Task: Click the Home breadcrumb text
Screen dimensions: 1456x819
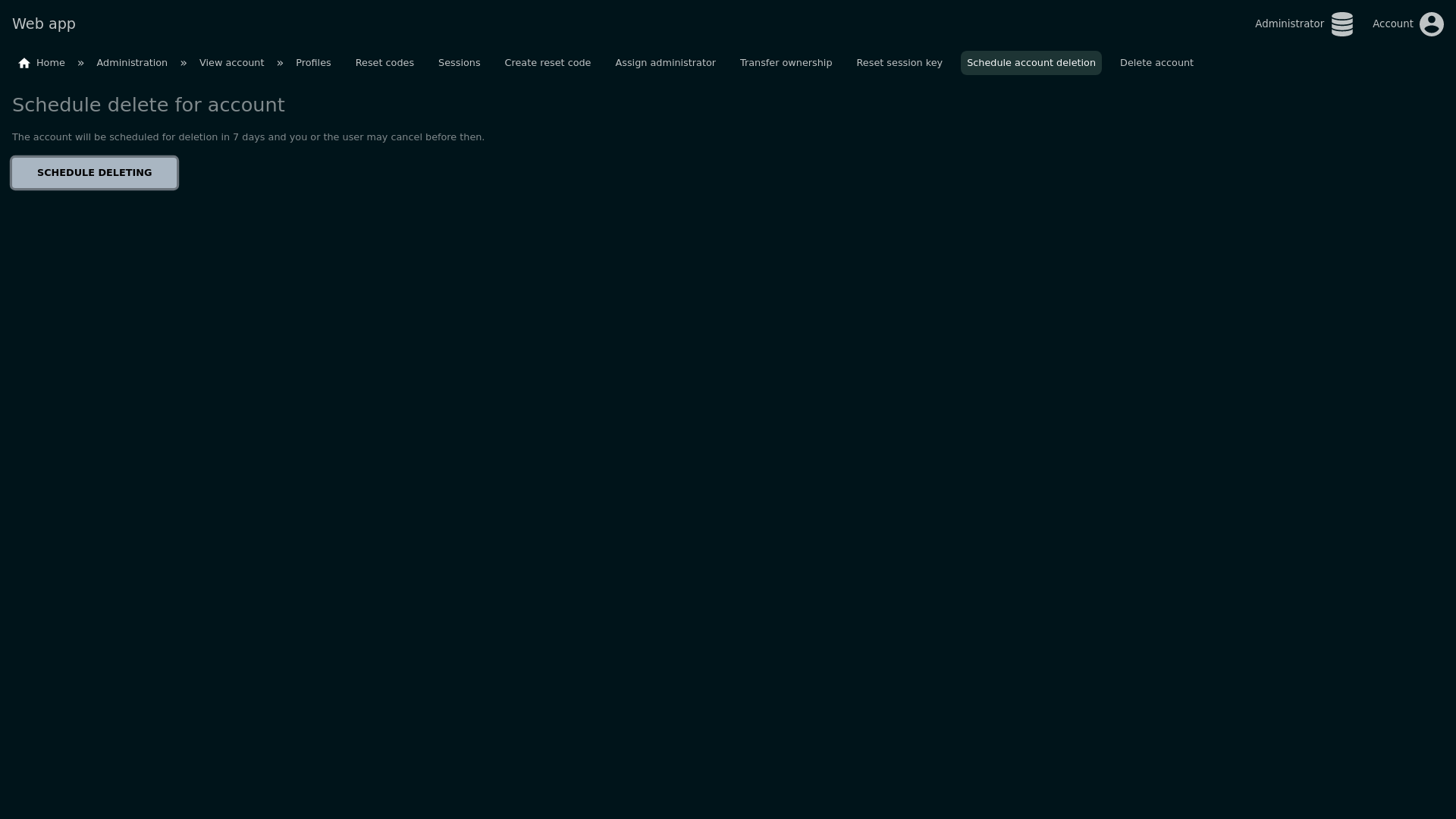Action: [x=51, y=63]
